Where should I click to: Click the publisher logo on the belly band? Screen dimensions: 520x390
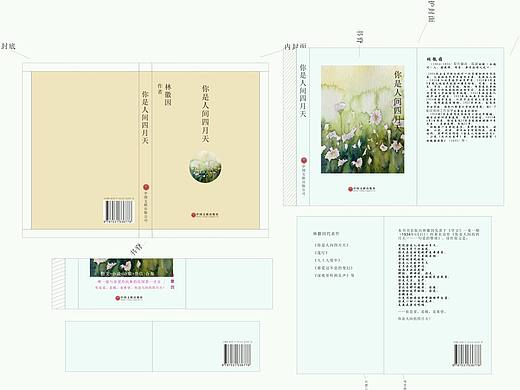[x=129, y=298]
